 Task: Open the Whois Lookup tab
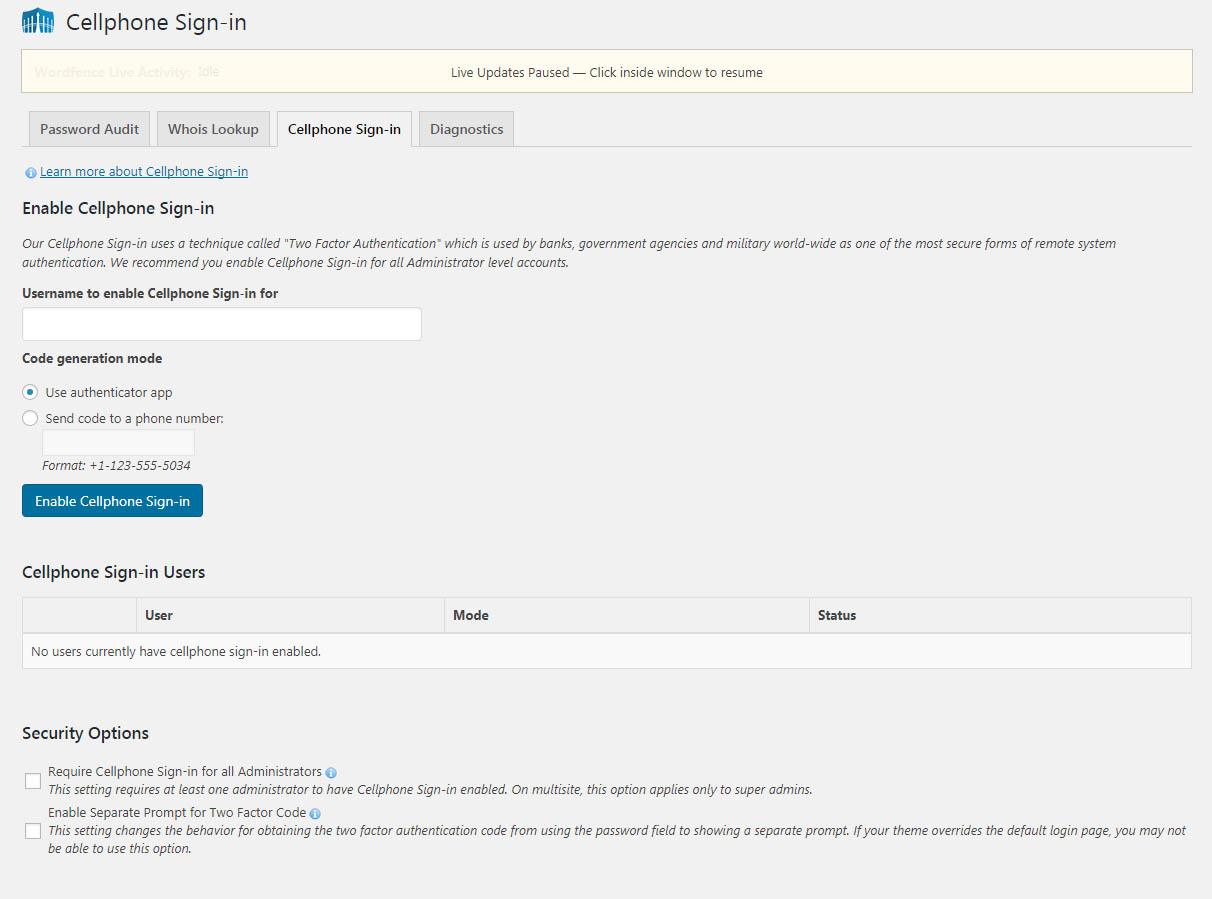tap(213, 129)
